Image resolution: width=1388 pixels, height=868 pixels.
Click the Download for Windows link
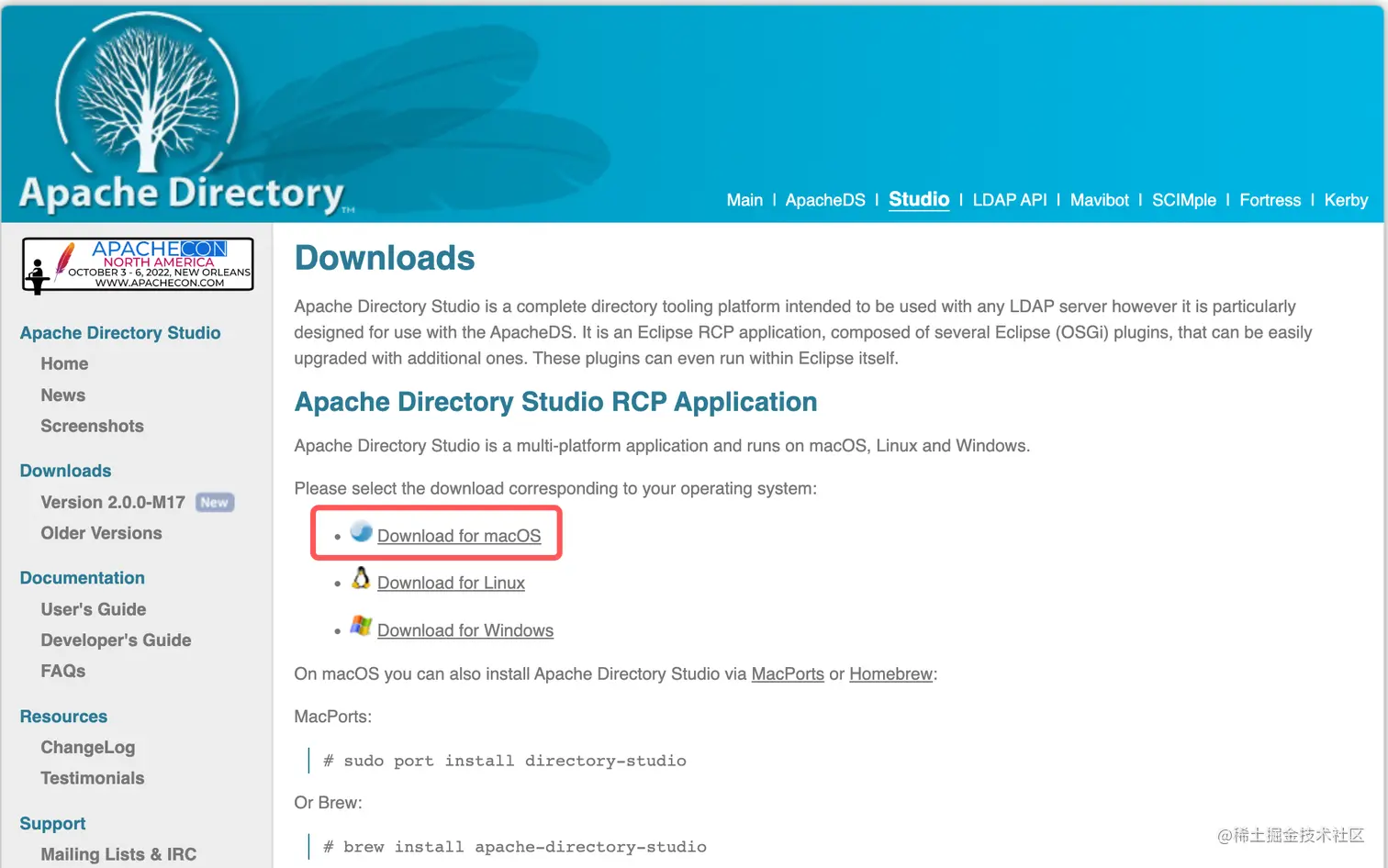[x=465, y=630]
